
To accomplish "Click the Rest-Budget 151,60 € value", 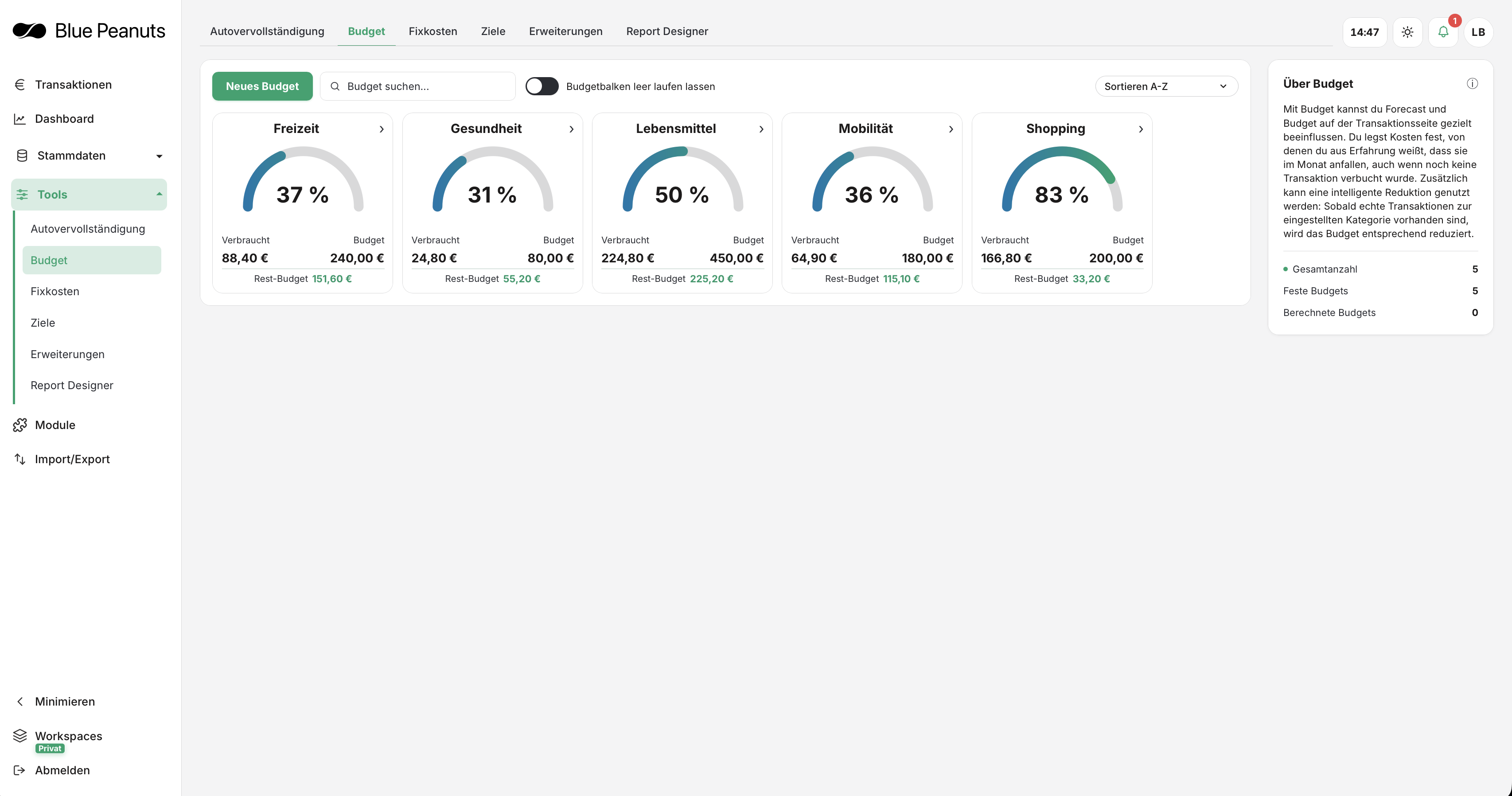I will [331, 279].
